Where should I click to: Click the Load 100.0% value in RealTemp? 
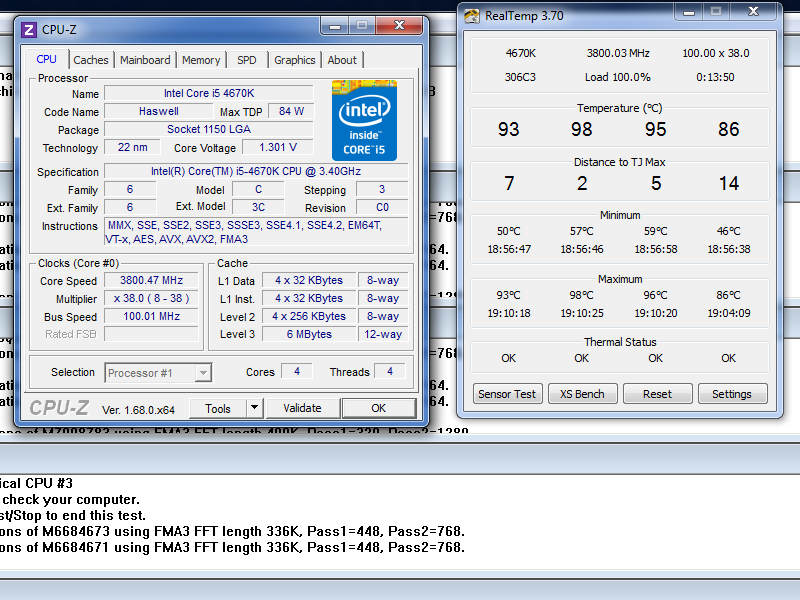[x=617, y=77]
